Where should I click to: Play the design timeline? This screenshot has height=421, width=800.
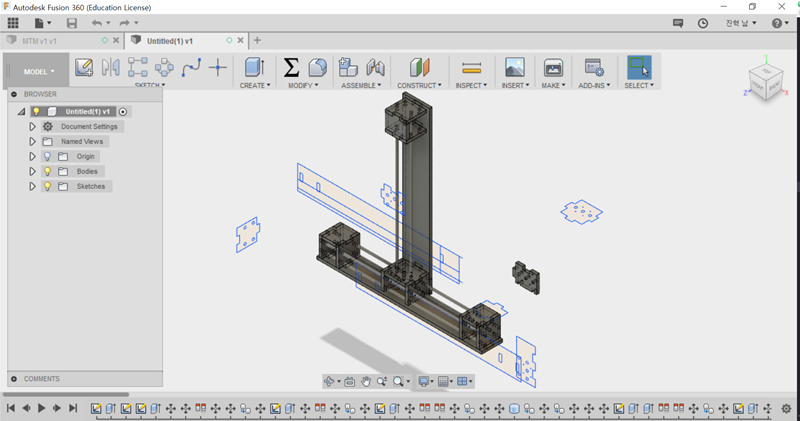click(42, 408)
